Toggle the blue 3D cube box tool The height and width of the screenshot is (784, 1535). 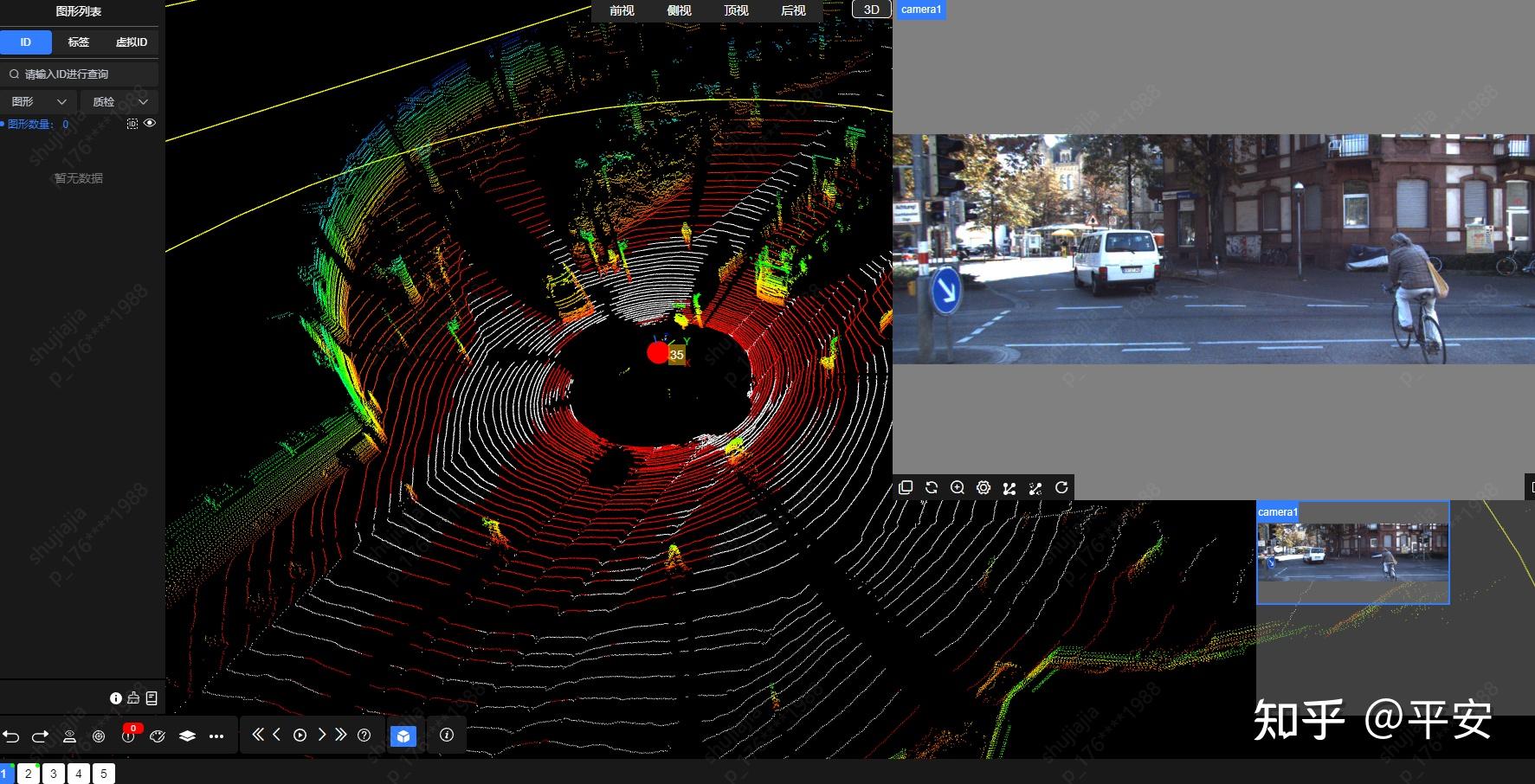(x=403, y=736)
